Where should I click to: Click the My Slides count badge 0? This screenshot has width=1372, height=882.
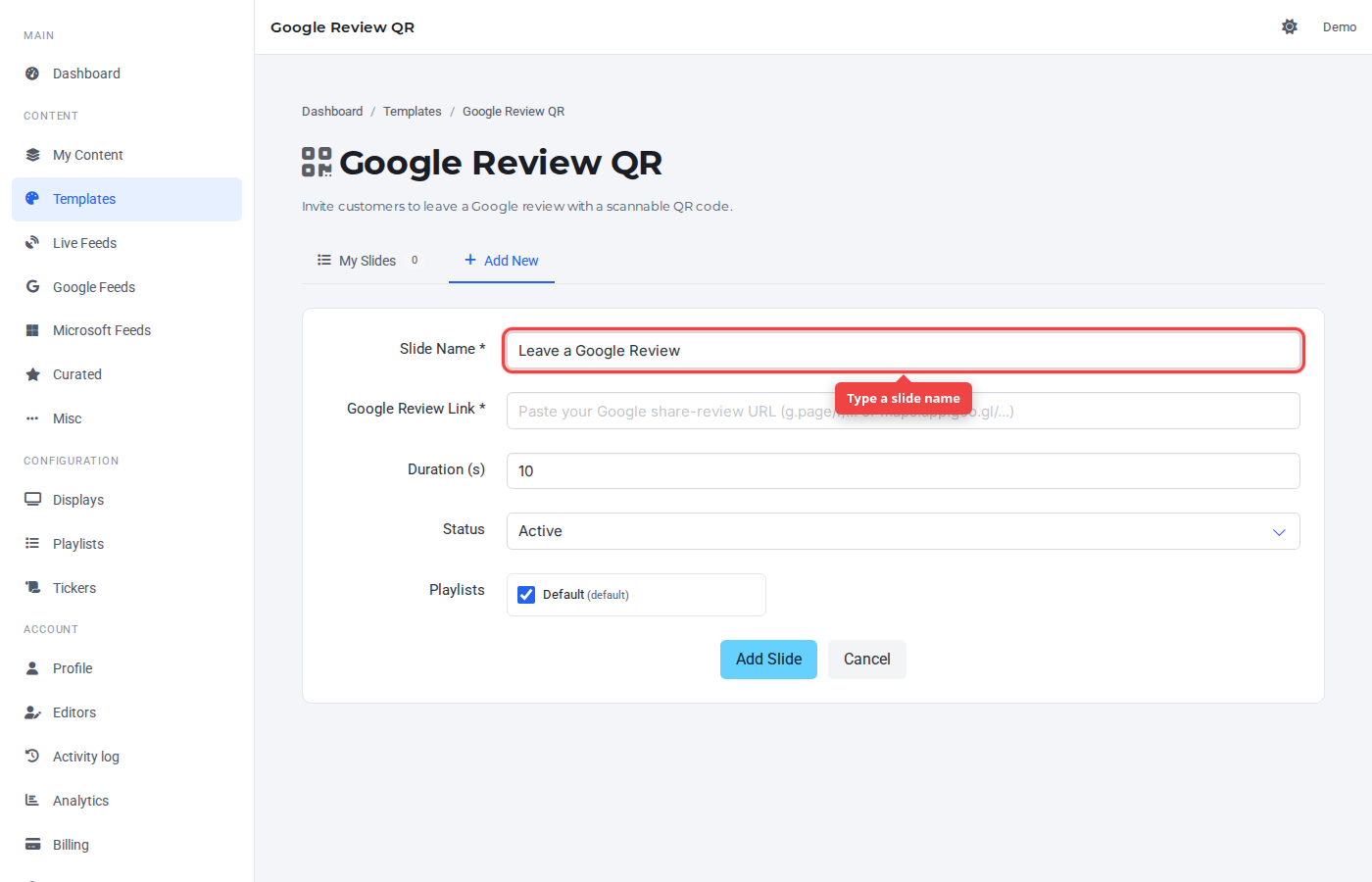pyautogui.click(x=415, y=261)
